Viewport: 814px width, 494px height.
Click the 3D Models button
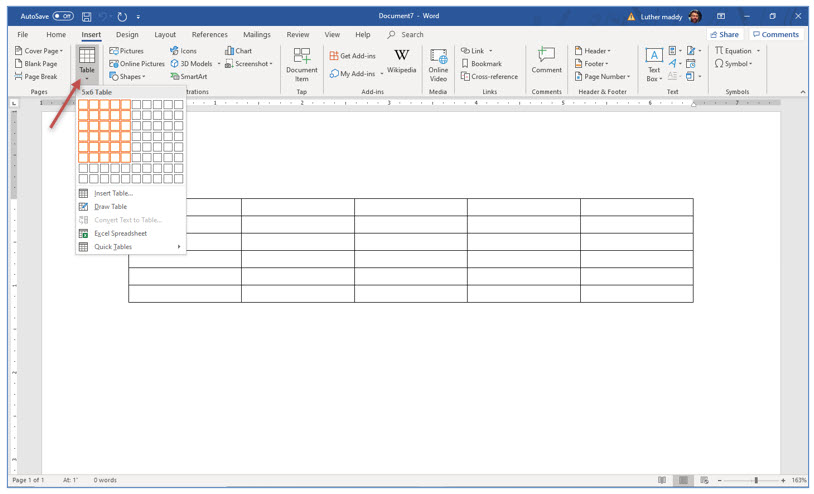pyautogui.click(x=191, y=63)
